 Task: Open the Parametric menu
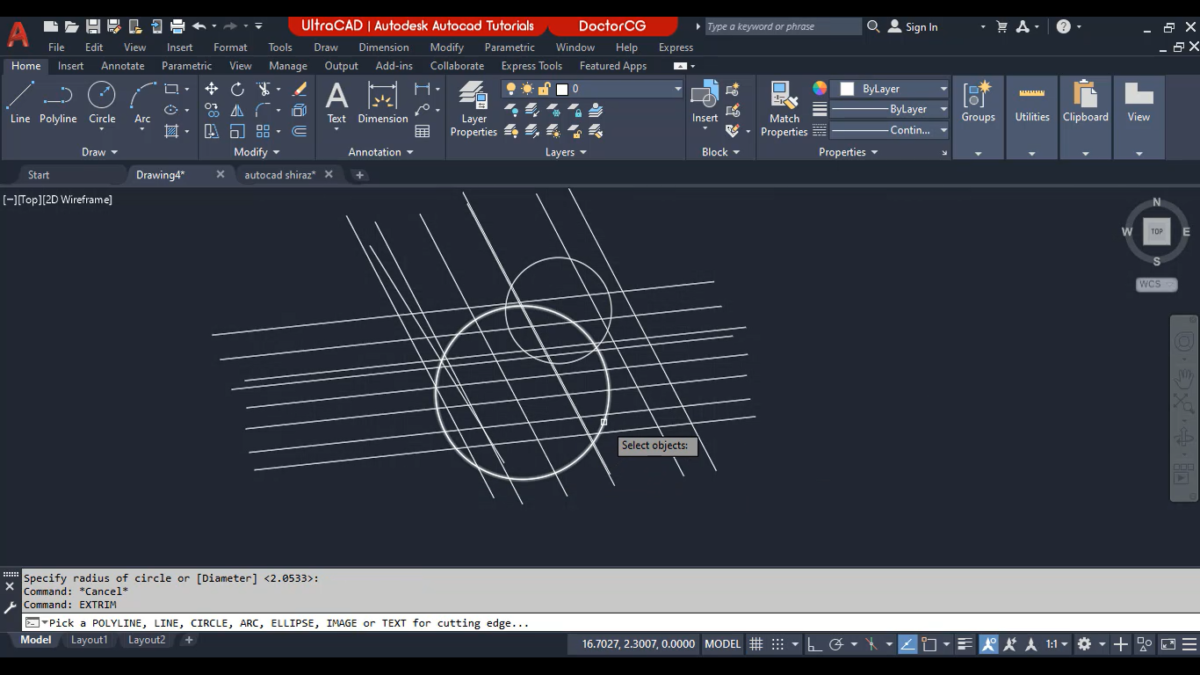[x=510, y=47]
